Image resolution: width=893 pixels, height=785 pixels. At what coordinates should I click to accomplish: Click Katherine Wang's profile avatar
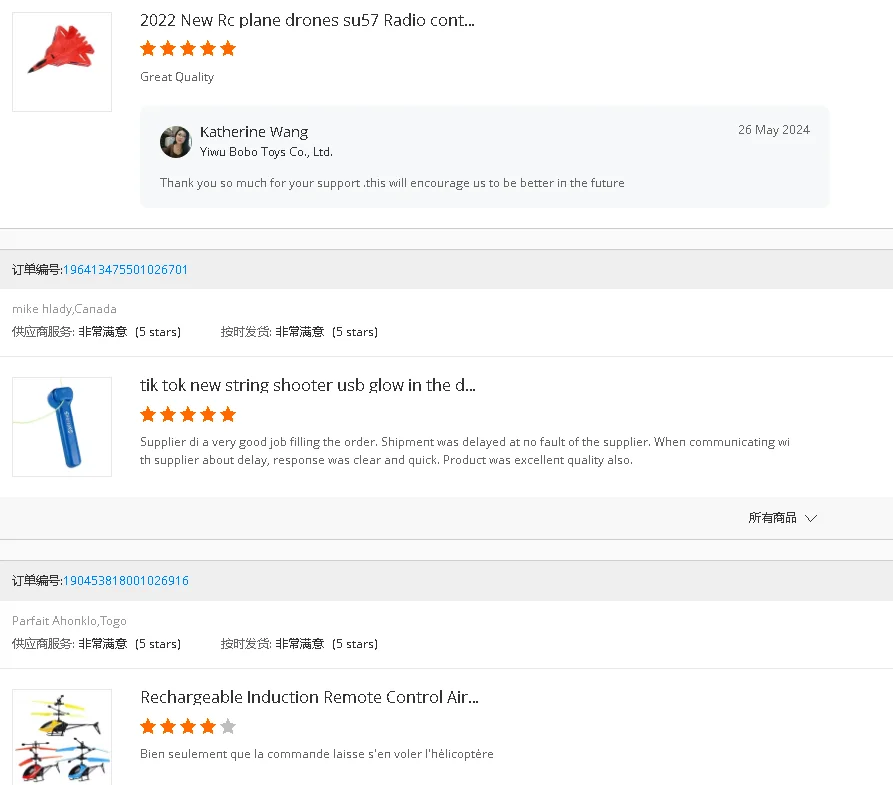[176, 142]
